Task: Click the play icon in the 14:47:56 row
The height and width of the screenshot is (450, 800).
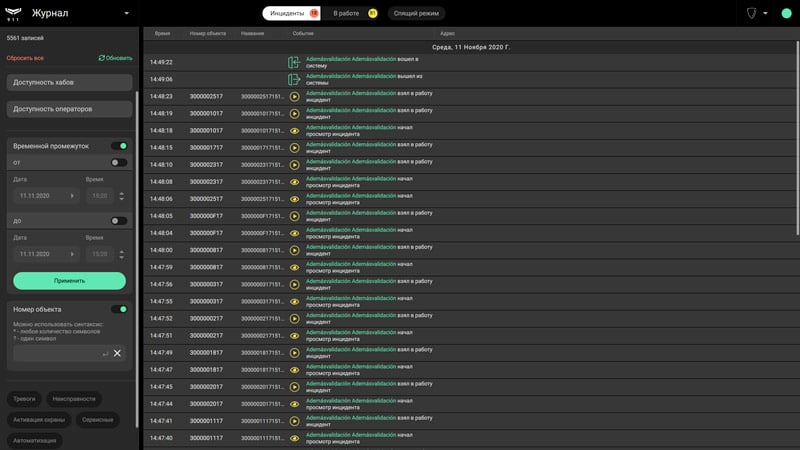Action: [x=294, y=285]
